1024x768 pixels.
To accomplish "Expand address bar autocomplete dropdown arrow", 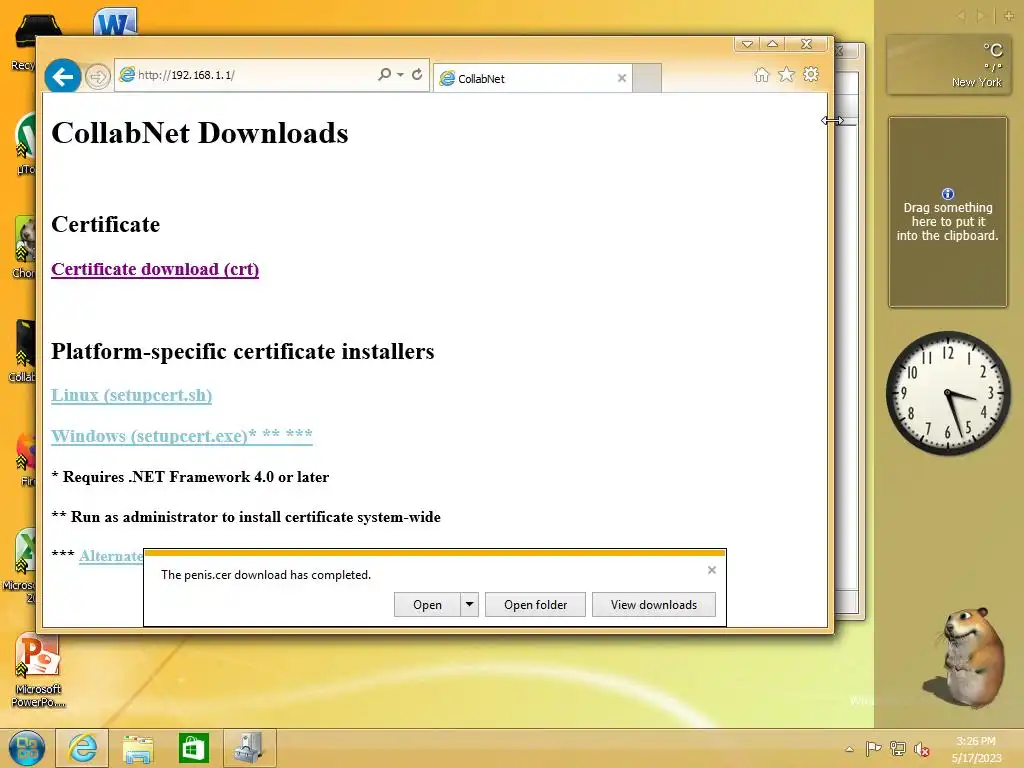I will click(x=400, y=75).
